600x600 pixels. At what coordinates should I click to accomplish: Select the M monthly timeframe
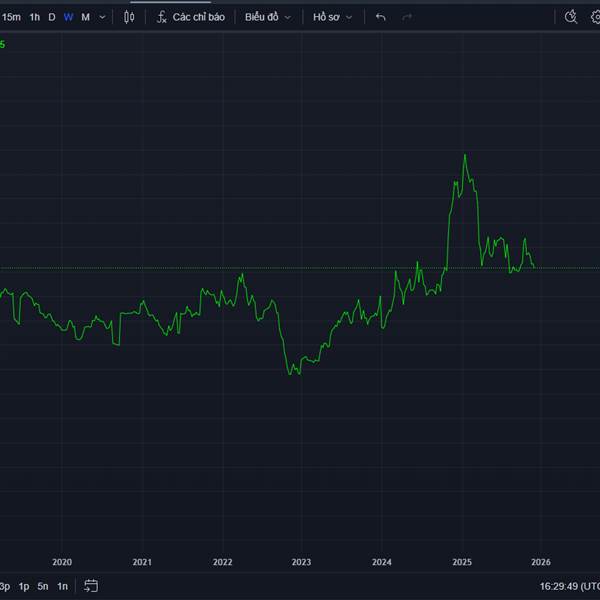pos(85,17)
